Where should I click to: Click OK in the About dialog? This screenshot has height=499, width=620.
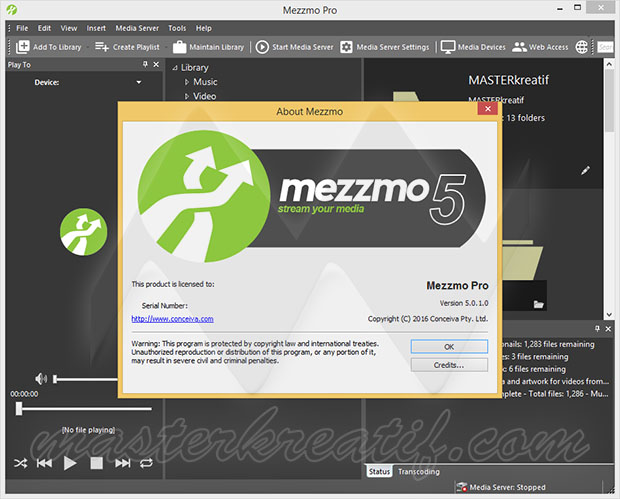click(449, 346)
